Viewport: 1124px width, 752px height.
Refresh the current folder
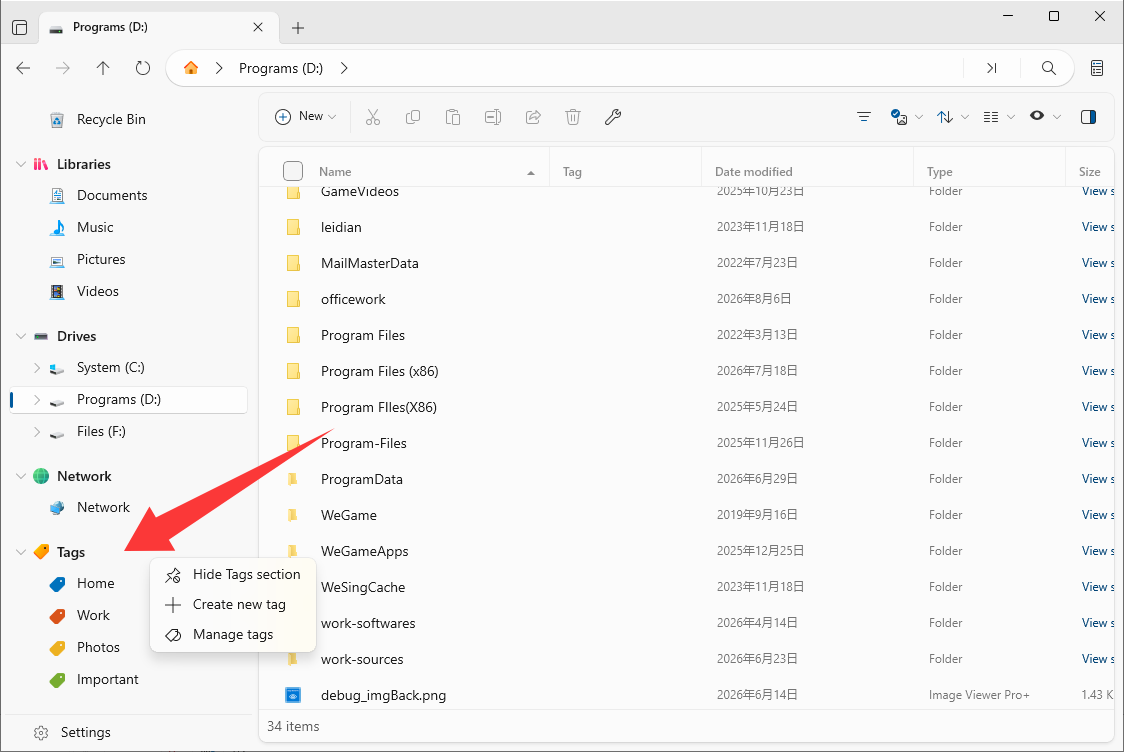coord(143,68)
